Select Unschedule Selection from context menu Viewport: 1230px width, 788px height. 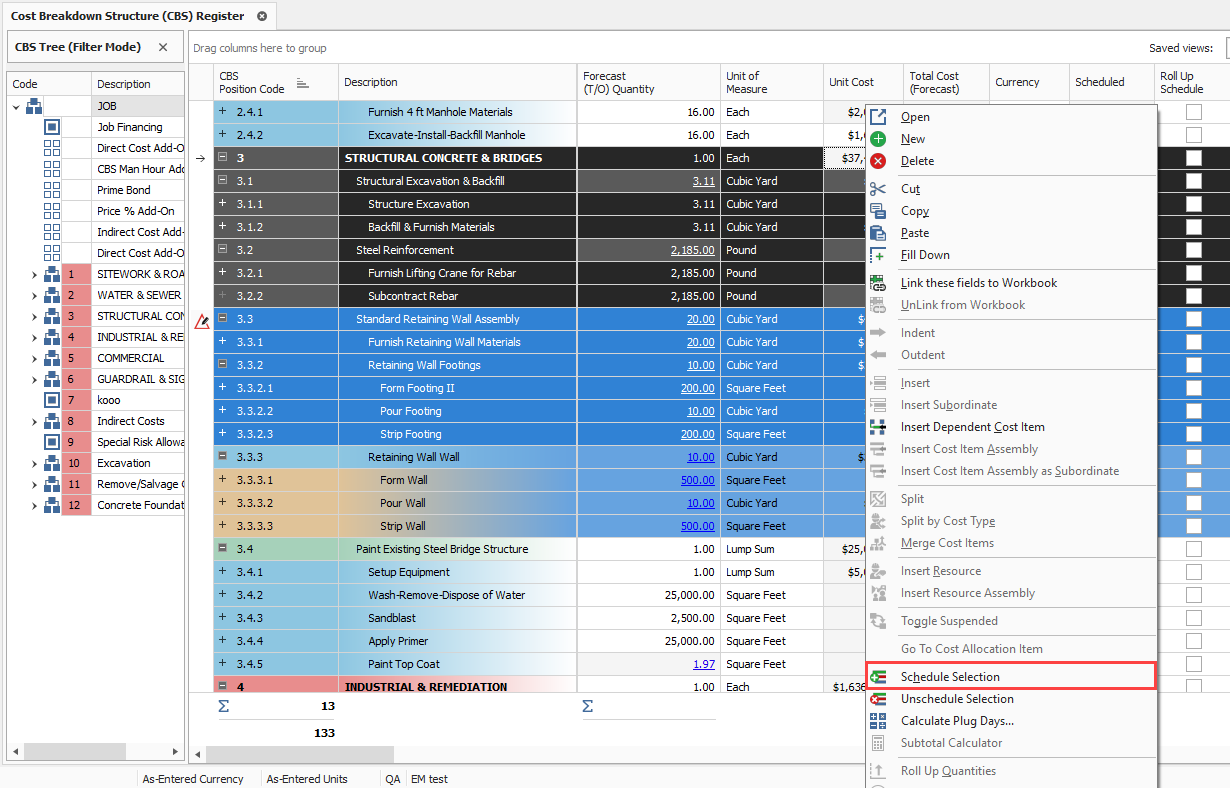956,699
